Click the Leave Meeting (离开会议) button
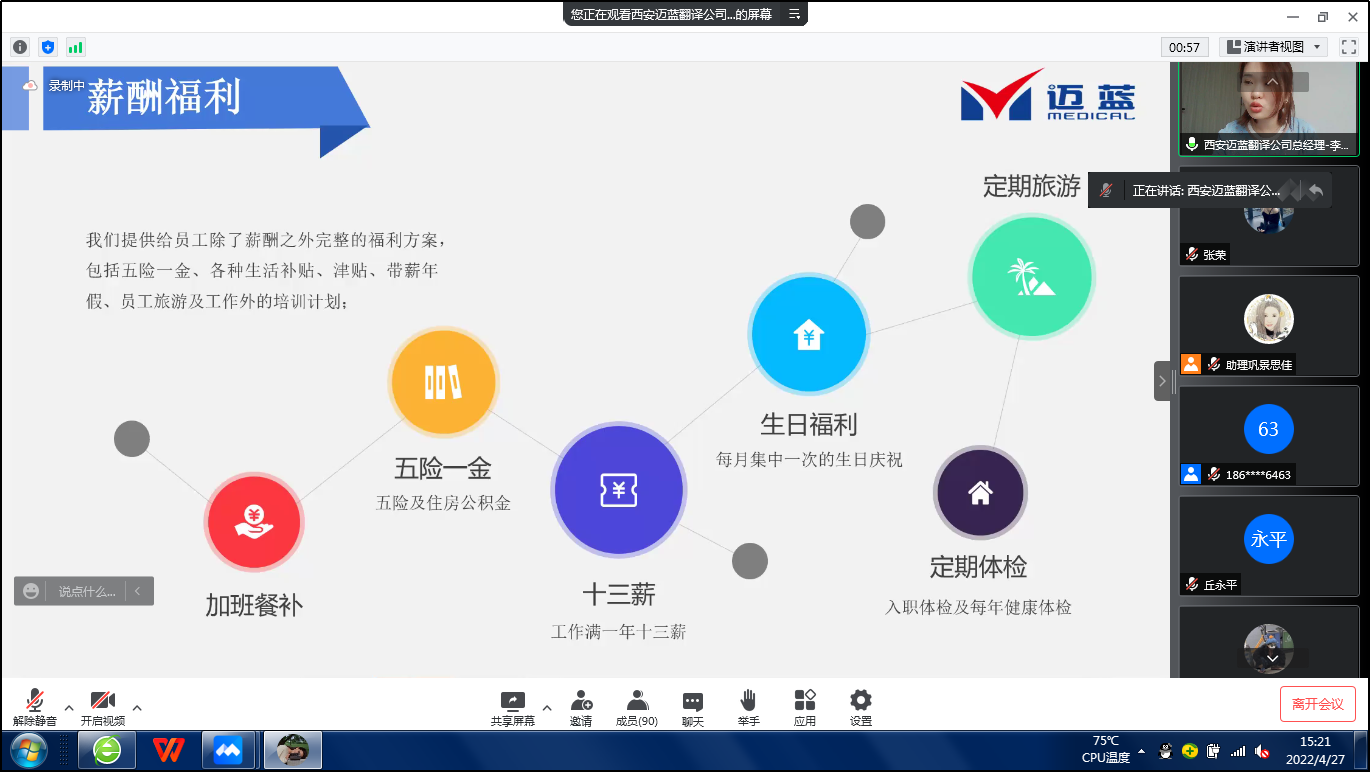The width and height of the screenshot is (1371, 774). 1317,704
